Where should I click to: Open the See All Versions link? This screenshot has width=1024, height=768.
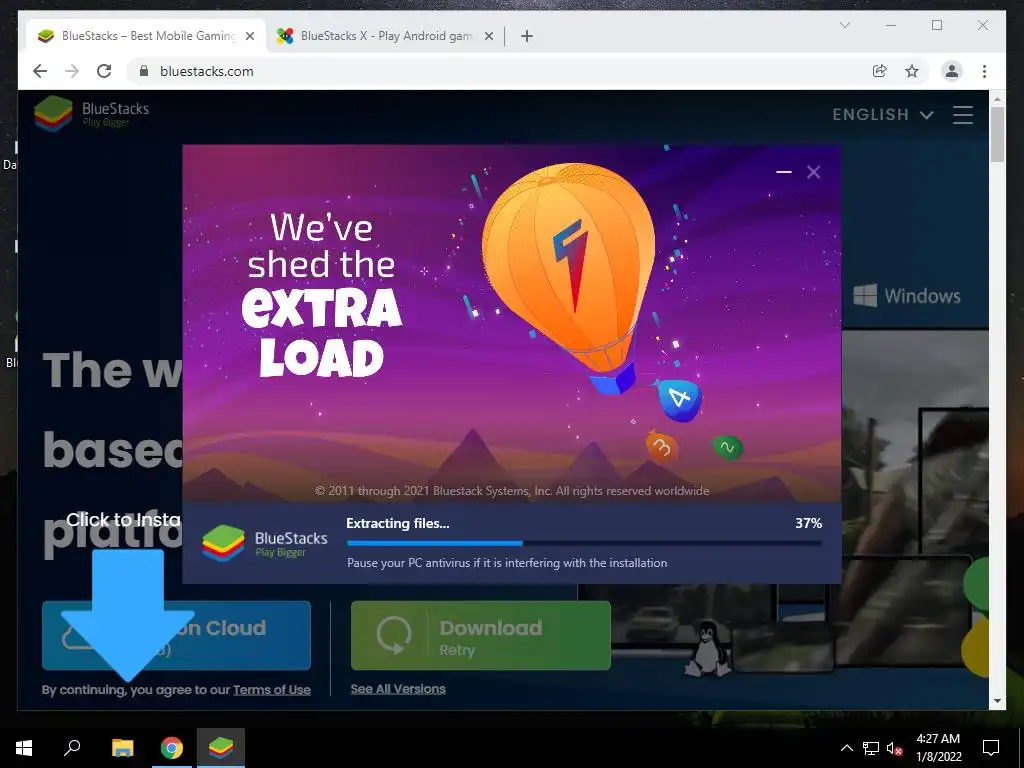(x=398, y=689)
